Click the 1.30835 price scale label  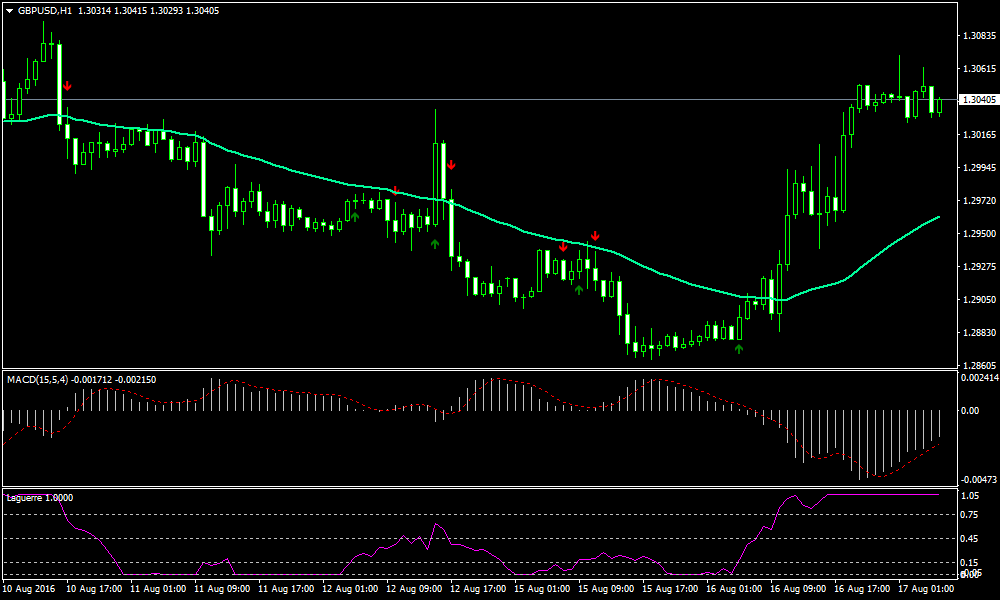click(x=977, y=35)
